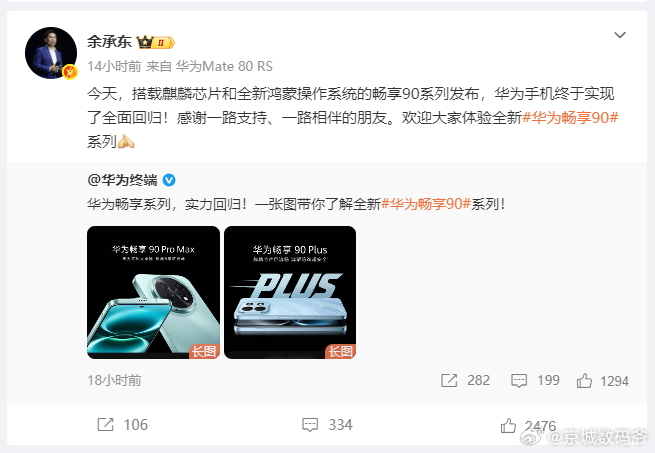Open the @华为终端 account link
The image size is (655, 453).
coord(122,180)
